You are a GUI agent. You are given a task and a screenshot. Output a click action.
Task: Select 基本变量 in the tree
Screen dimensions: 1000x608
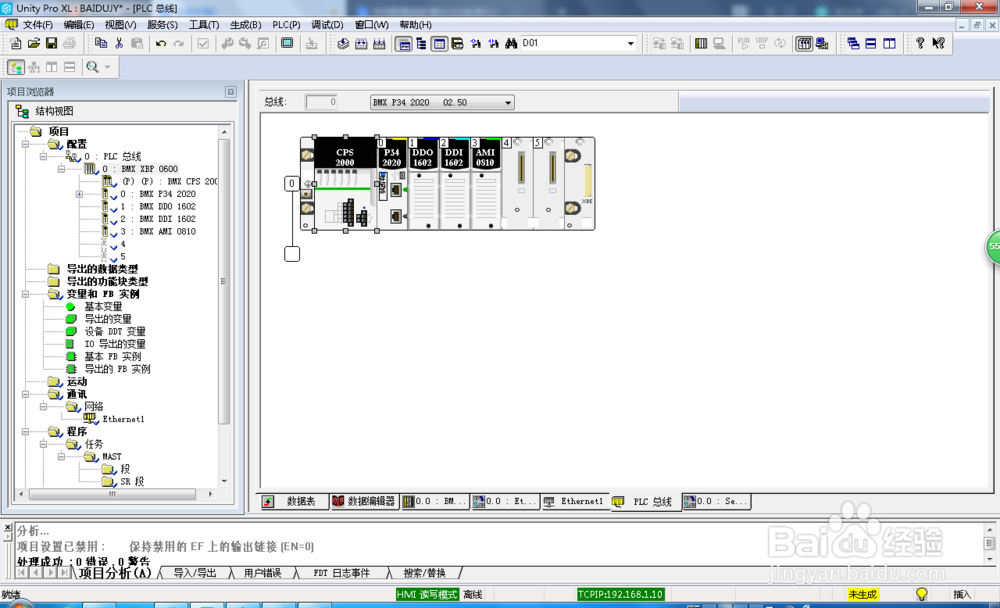[x=103, y=307]
